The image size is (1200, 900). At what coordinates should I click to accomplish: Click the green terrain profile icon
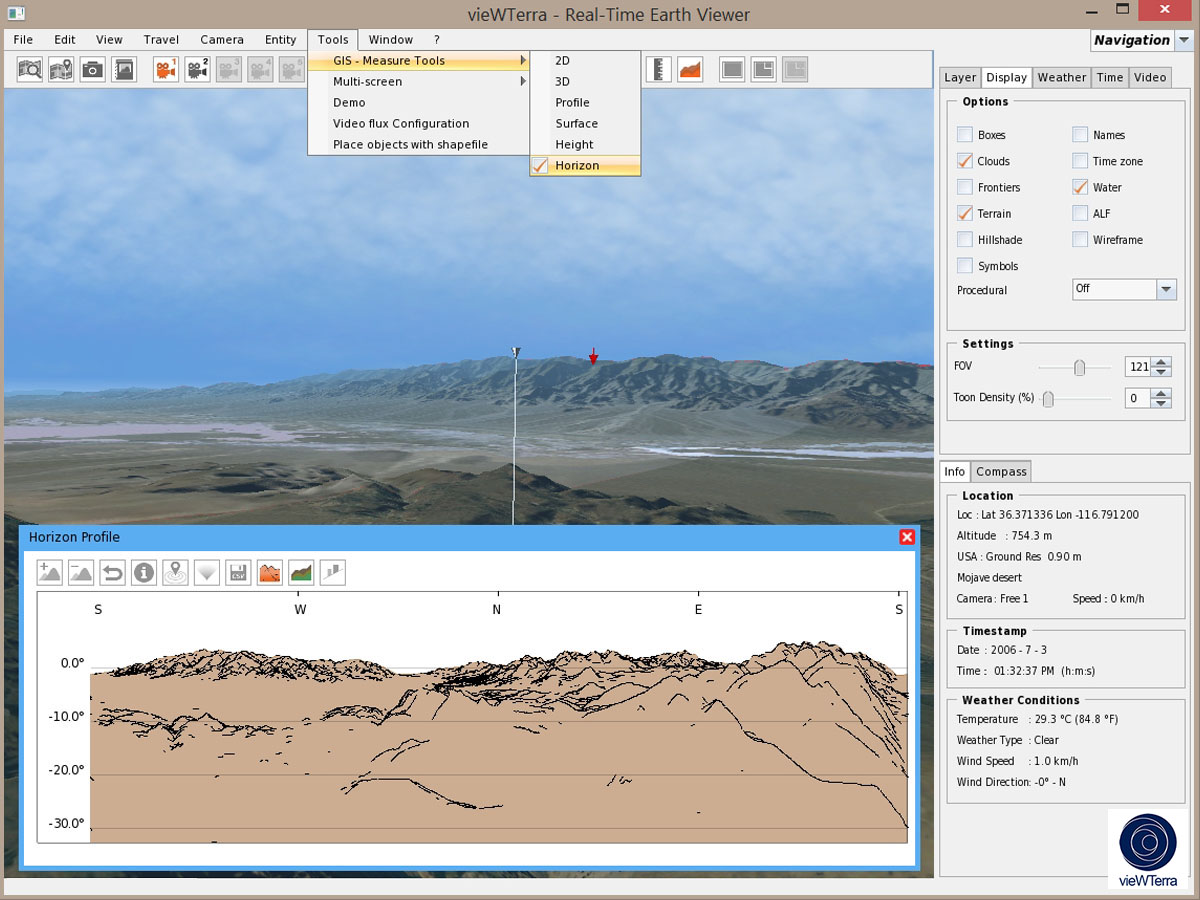click(x=301, y=573)
